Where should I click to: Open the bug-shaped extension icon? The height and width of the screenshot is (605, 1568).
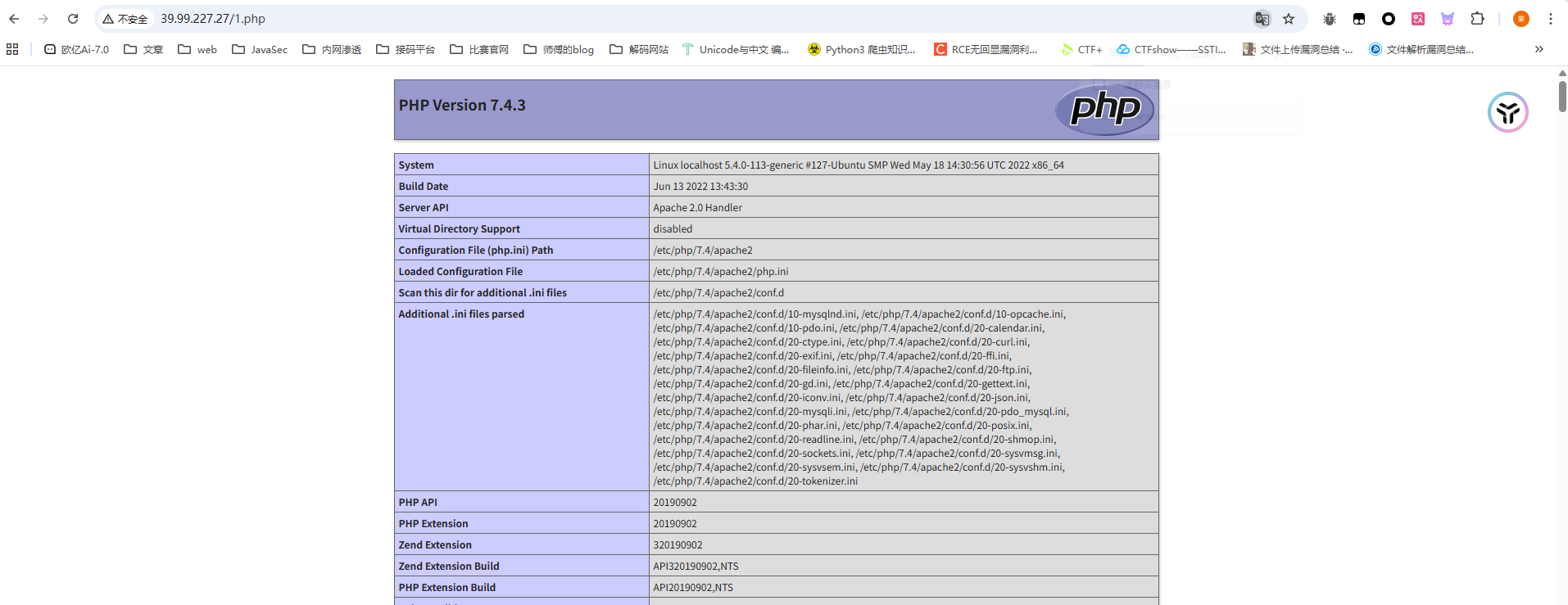click(x=1329, y=19)
